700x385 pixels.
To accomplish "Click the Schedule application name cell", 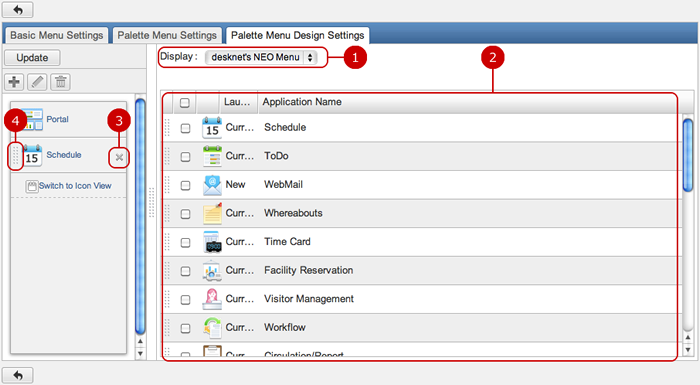I will coord(285,127).
